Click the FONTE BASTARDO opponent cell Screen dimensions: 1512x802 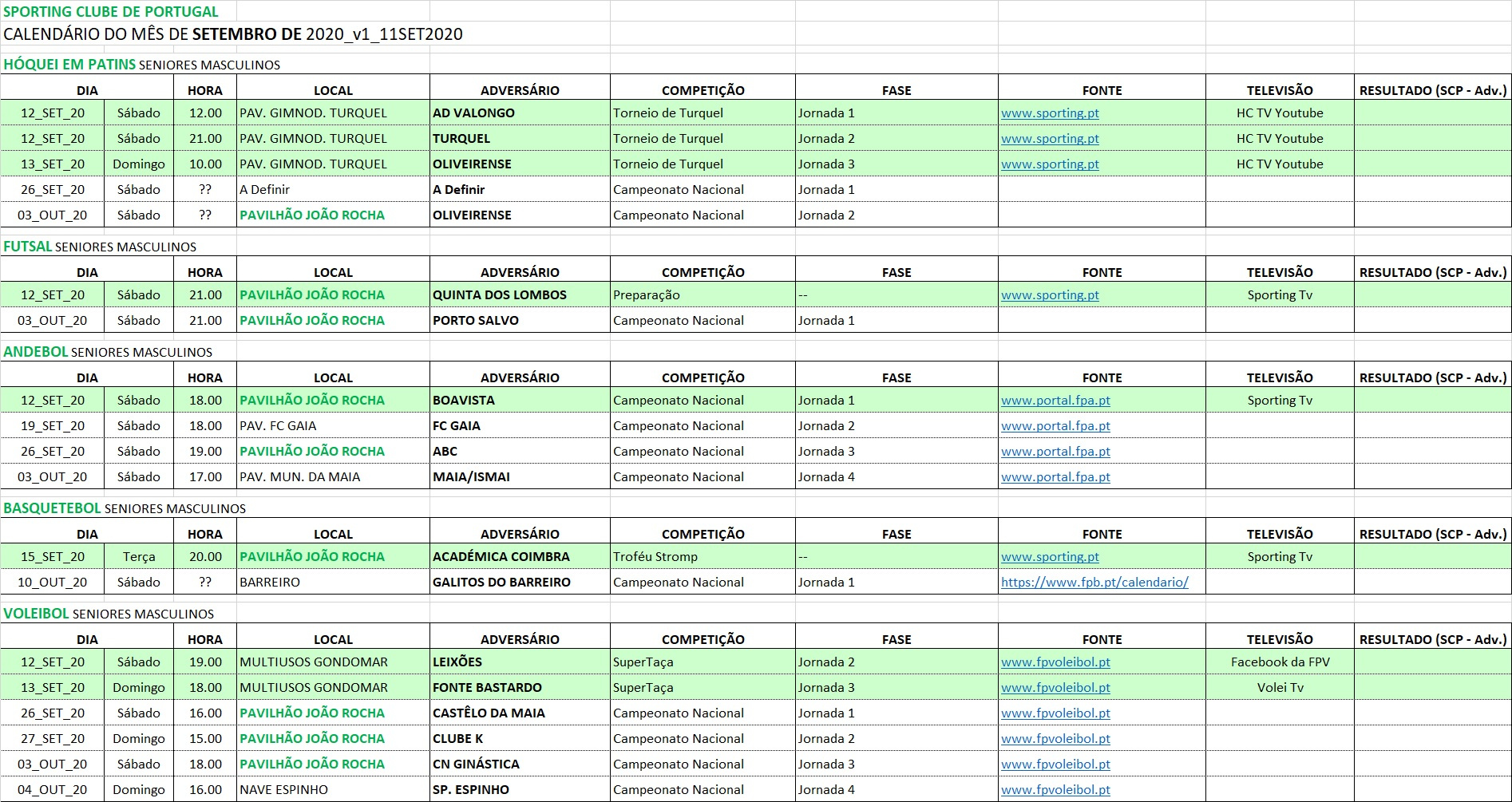click(520, 688)
